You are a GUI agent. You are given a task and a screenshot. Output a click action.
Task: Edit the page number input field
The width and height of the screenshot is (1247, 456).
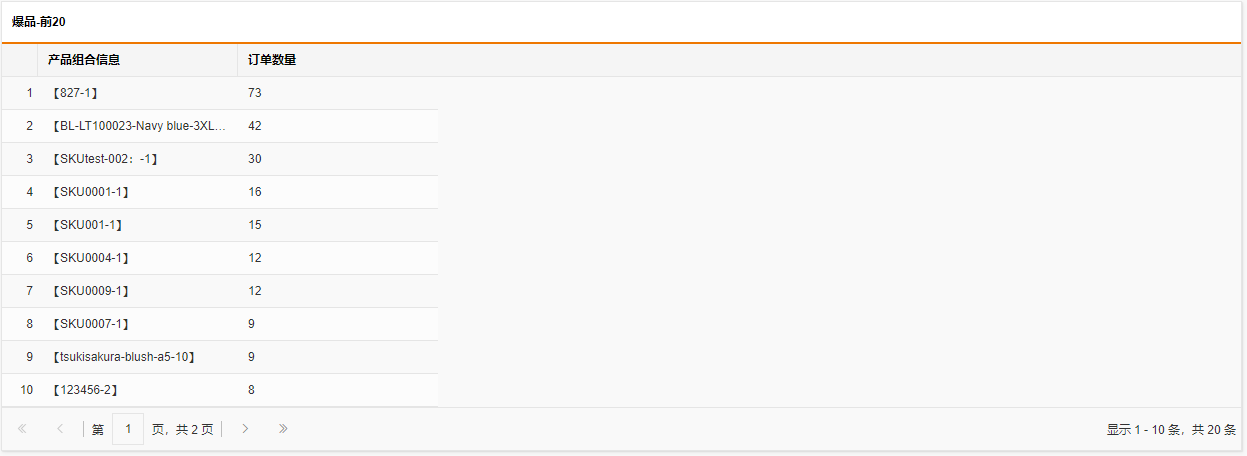click(128, 429)
